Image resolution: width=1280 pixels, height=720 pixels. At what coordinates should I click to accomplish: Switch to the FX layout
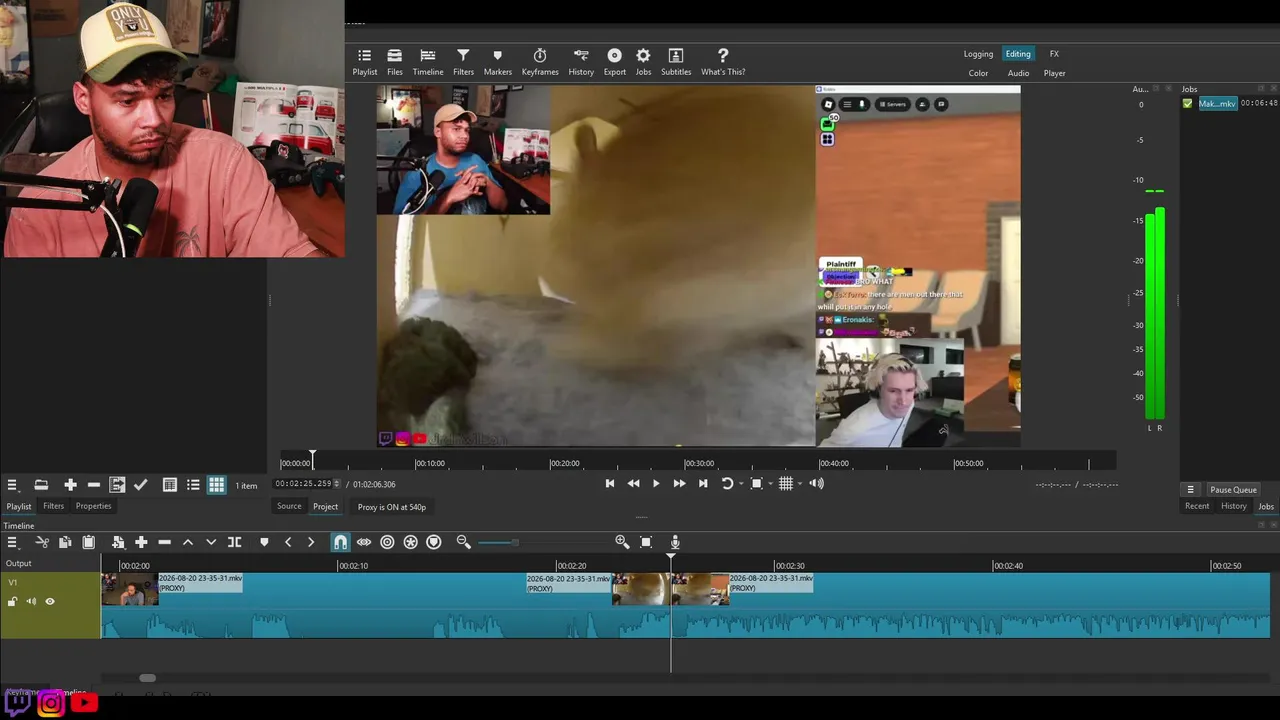click(x=1054, y=54)
